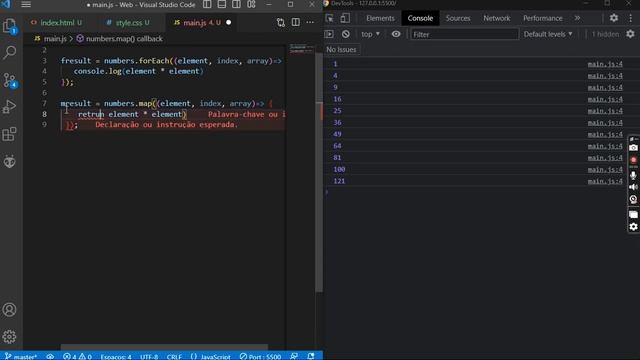Screen dimensions: 640x360
Task: Click the feedback icon in status bar
Action: tap(294, 356)
